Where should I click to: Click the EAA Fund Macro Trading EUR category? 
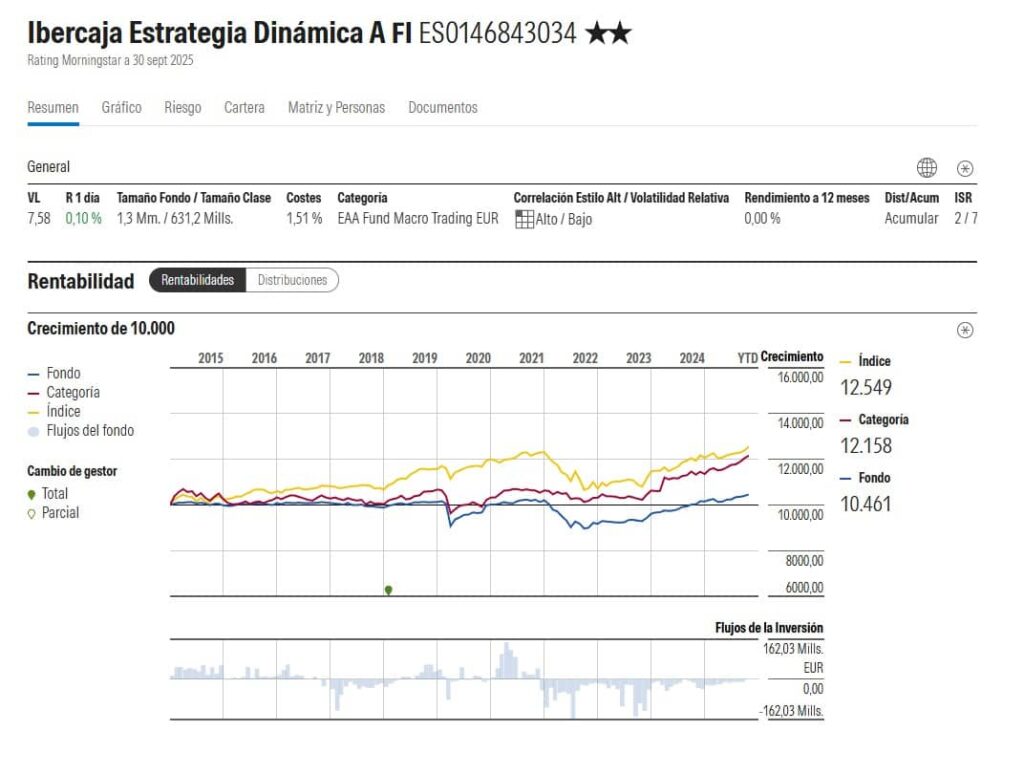418,219
